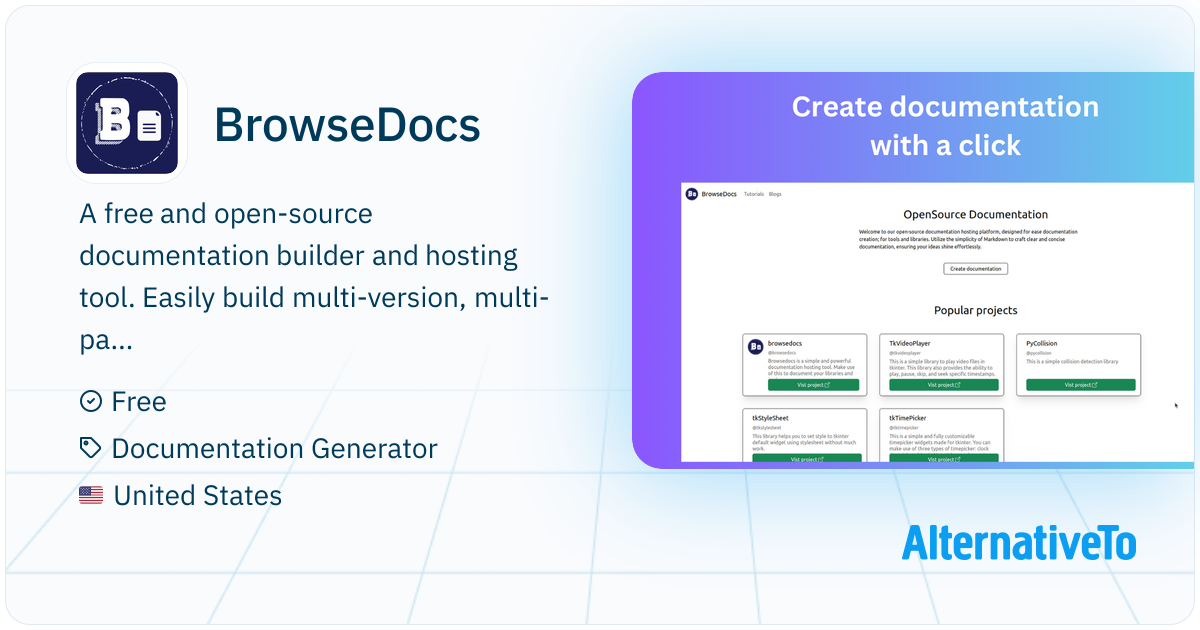The height and width of the screenshot is (630, 1200).
Task: Click the tag icon beside Documentation Generator
Action: [91, 448]
